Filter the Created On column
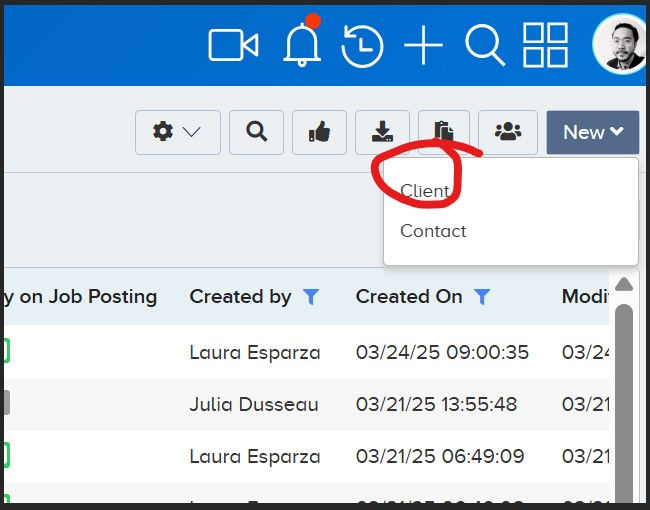This screenshot has height=510, width=650. 482,296
